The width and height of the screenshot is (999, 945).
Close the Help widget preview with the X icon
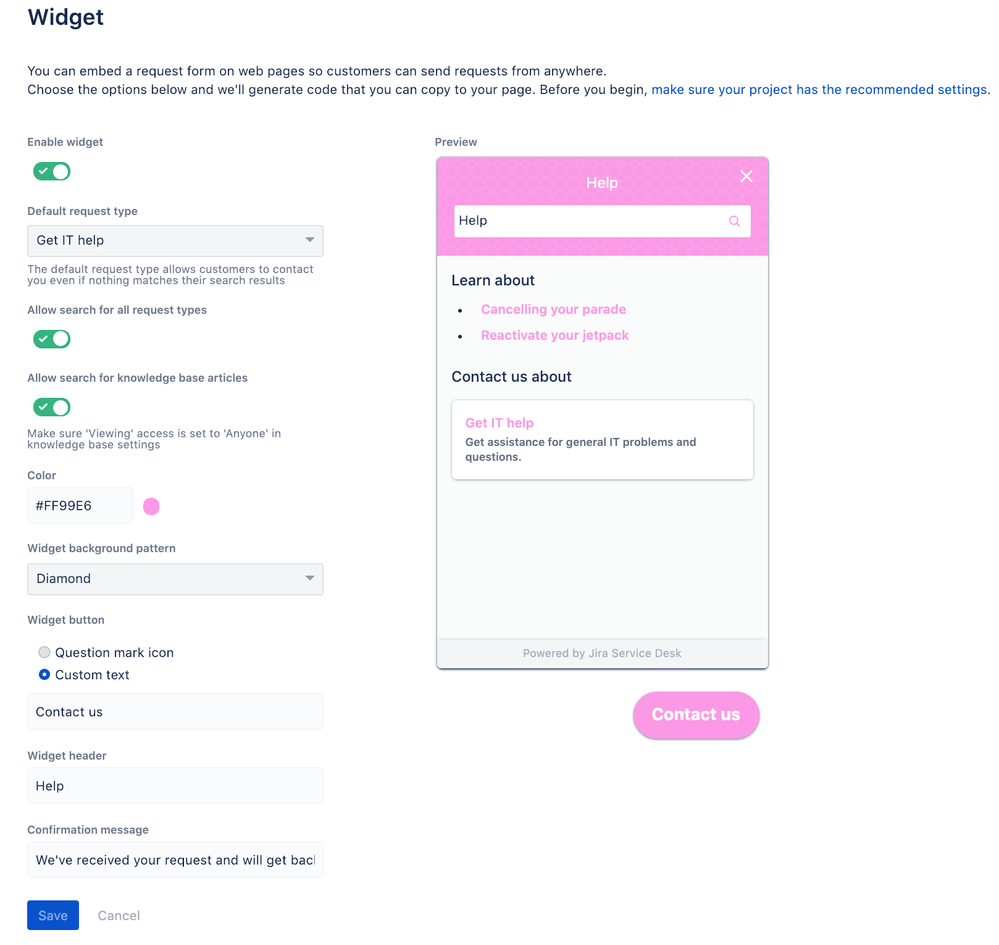click(746, 176)
